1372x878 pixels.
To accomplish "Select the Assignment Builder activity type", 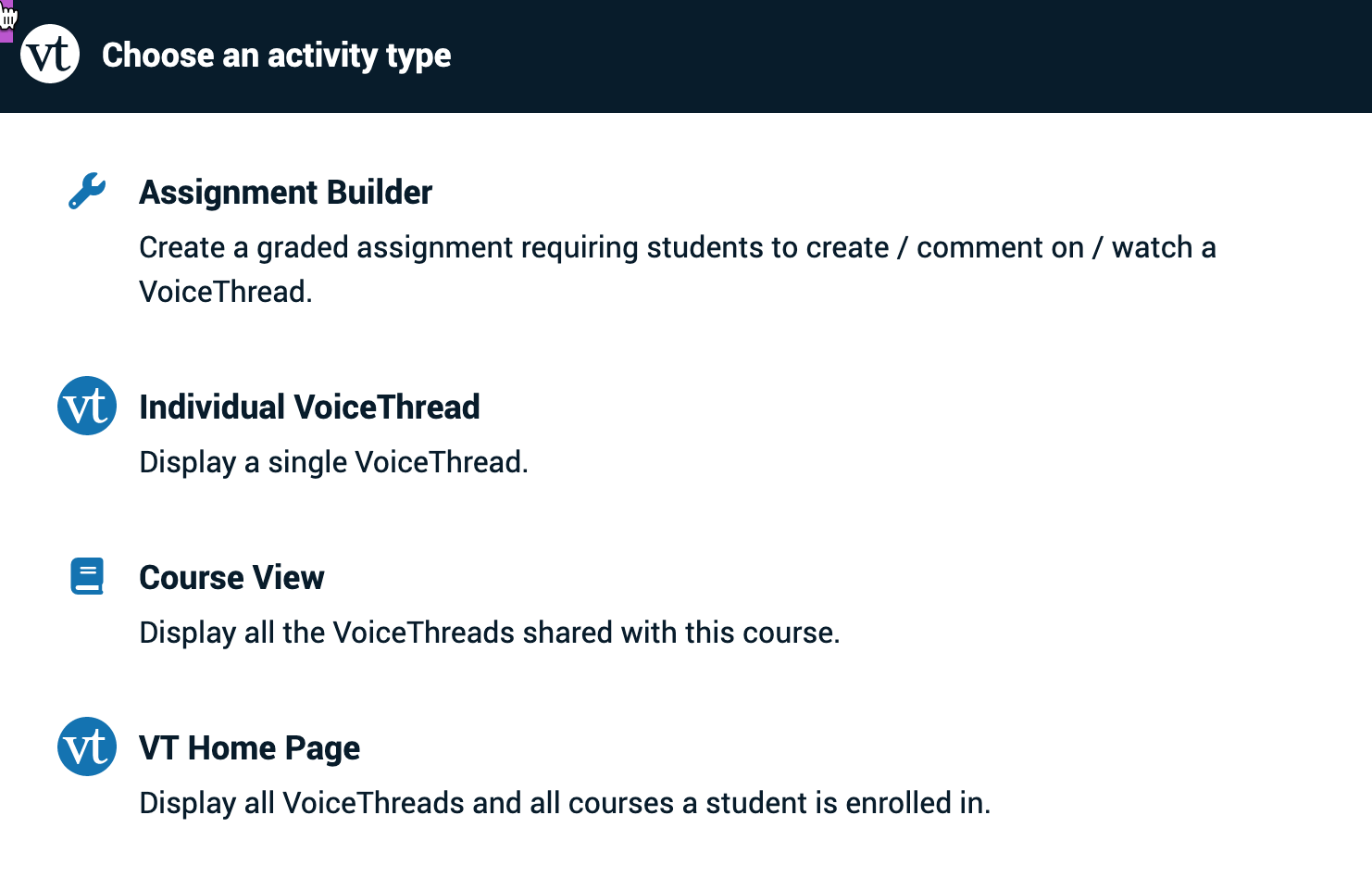I will tap(285, 193).
